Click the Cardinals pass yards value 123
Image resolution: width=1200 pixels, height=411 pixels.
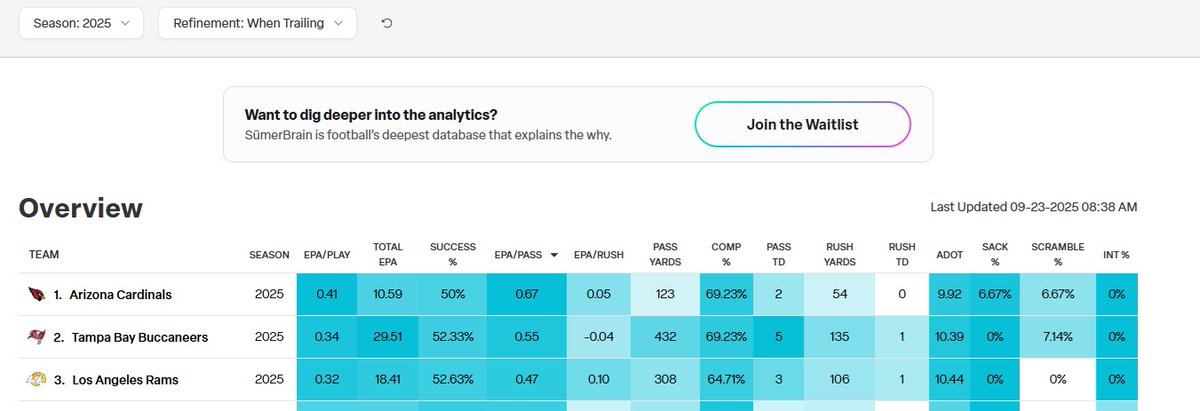pyautogui.click(x=665, y=295)
